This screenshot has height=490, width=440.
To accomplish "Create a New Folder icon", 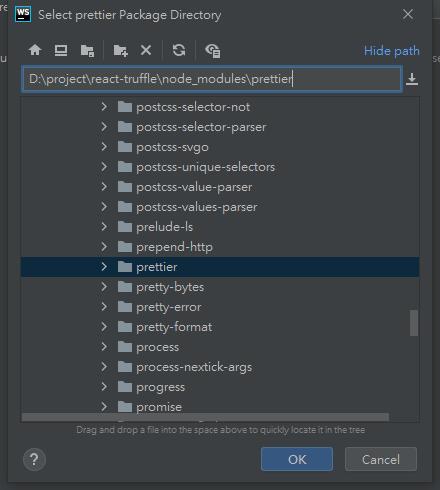I will pos(120,51).
